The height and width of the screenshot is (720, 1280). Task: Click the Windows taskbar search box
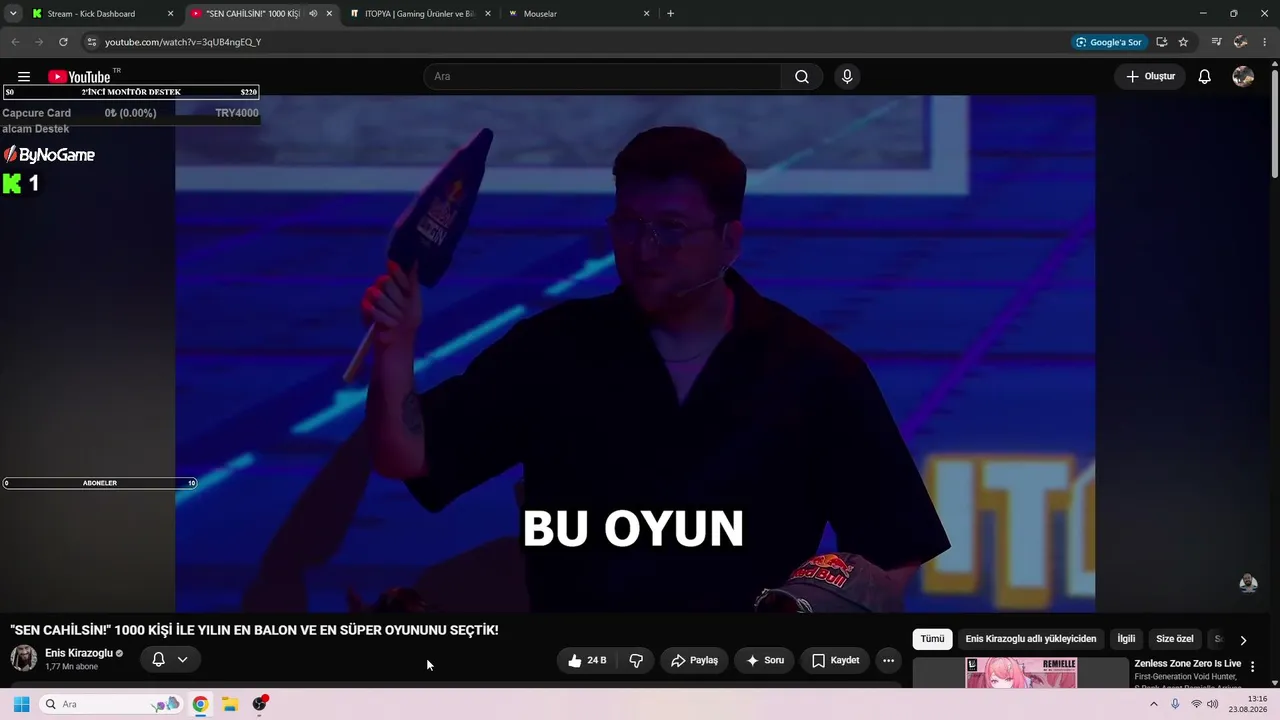(x=111, y=704)
